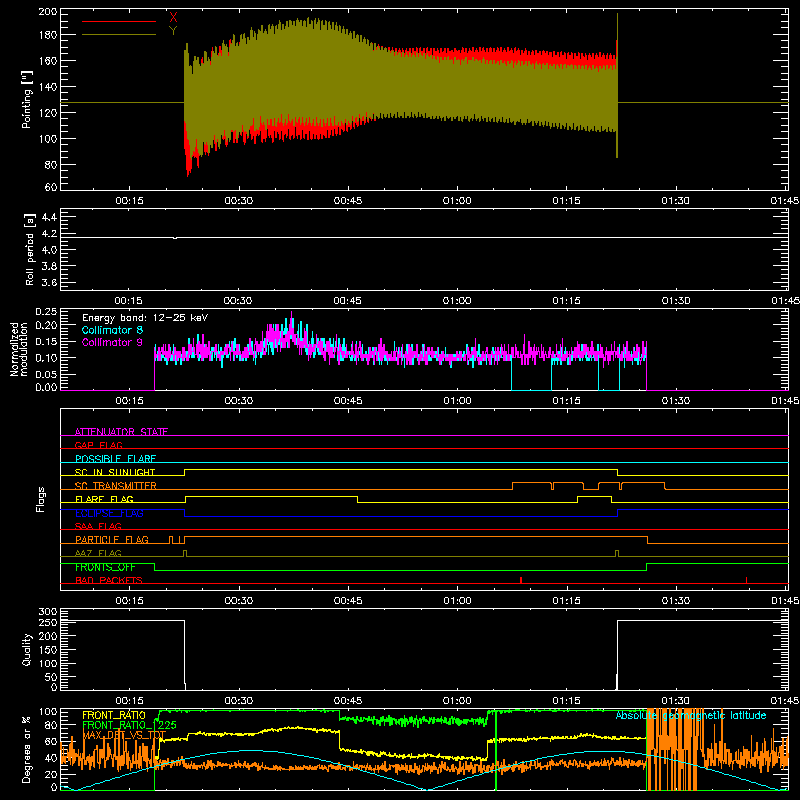Viewport: 800px width, 800px height.
Task: Click the 'Absolute geomagnetic latitude' label
Action: click(691, 715)
